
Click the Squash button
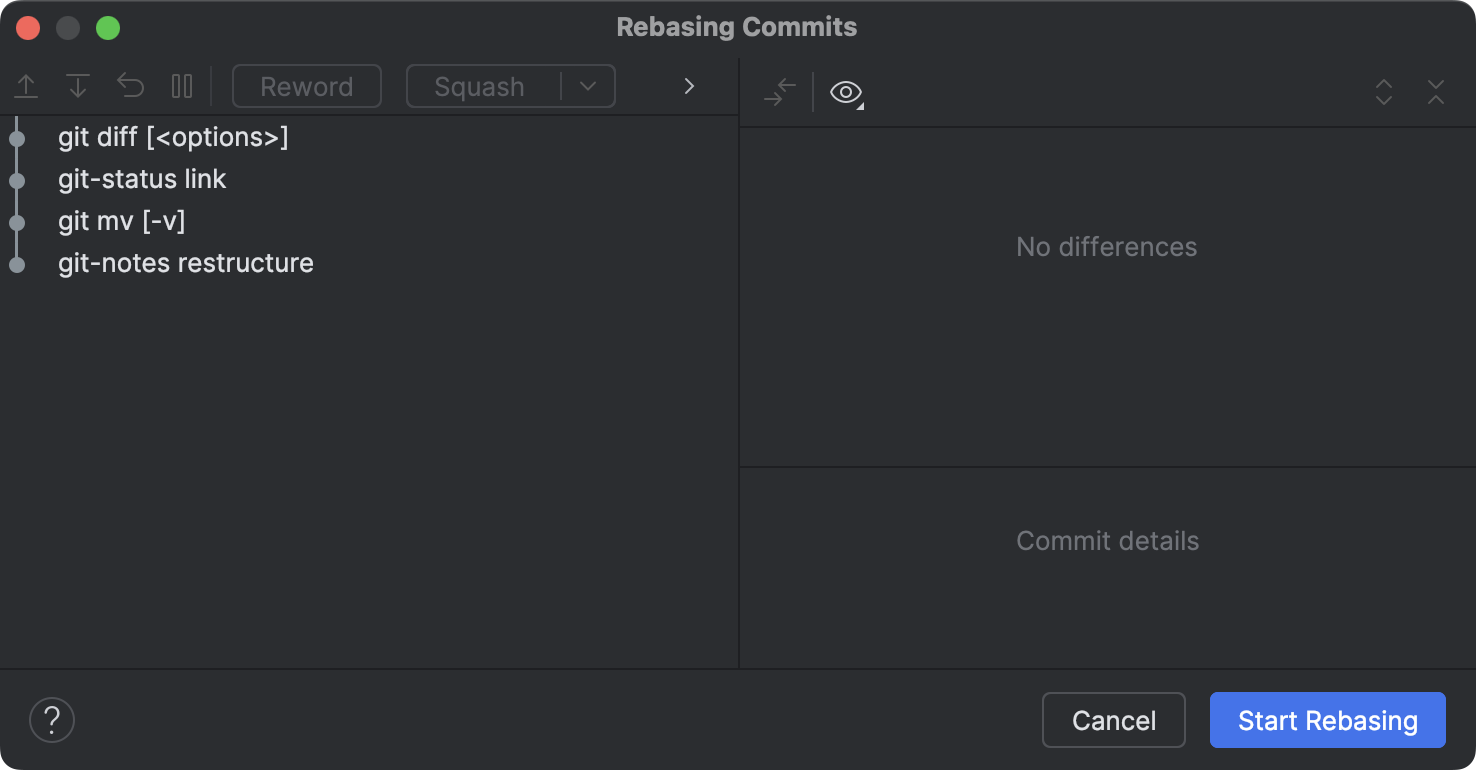click(480, 87)
